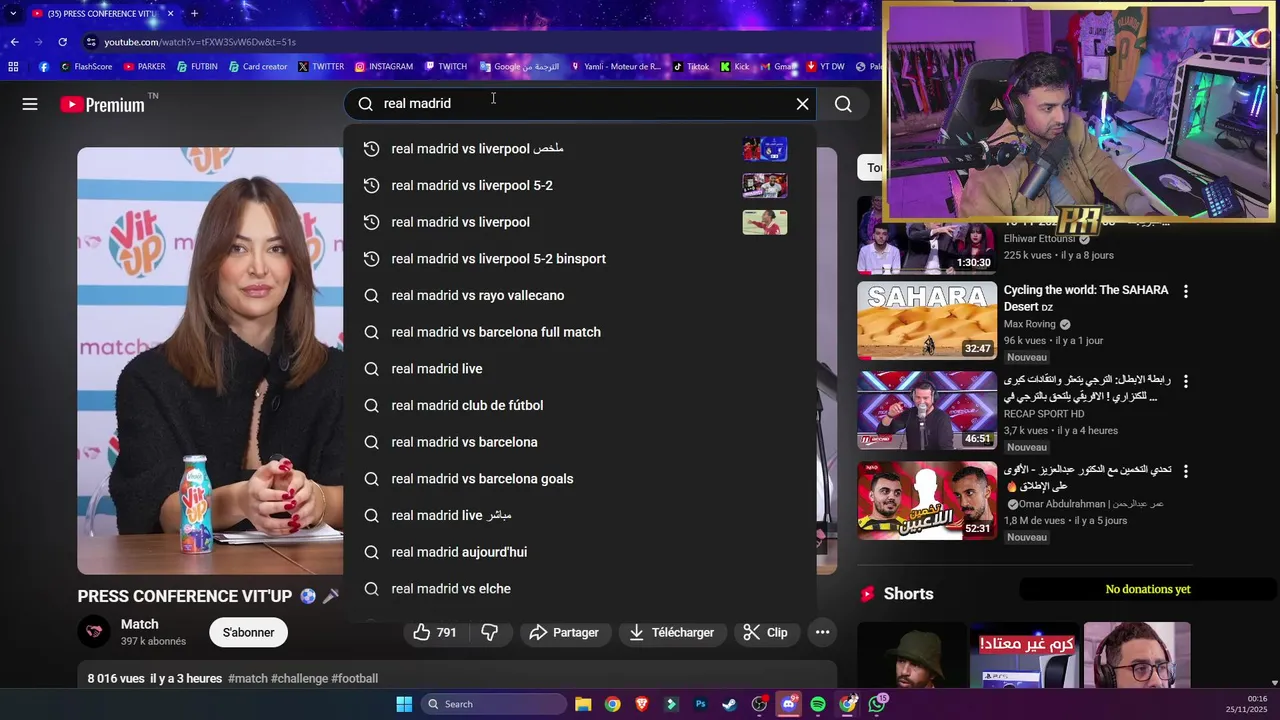Open the Yamli - Moteur de R... bookmark
This screenshot has height=720, width=1280.
(x=616, y=67)
